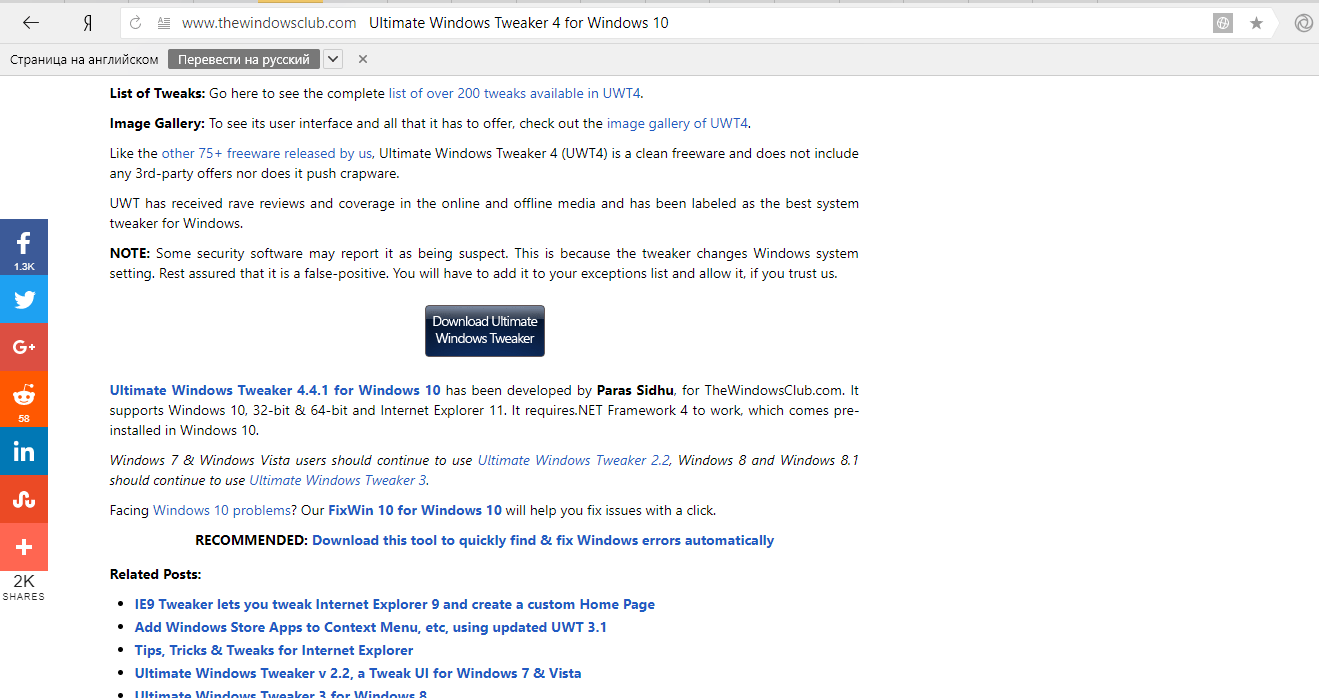Share the page on Facebook

pyautogui.click(x=24, y=247)
